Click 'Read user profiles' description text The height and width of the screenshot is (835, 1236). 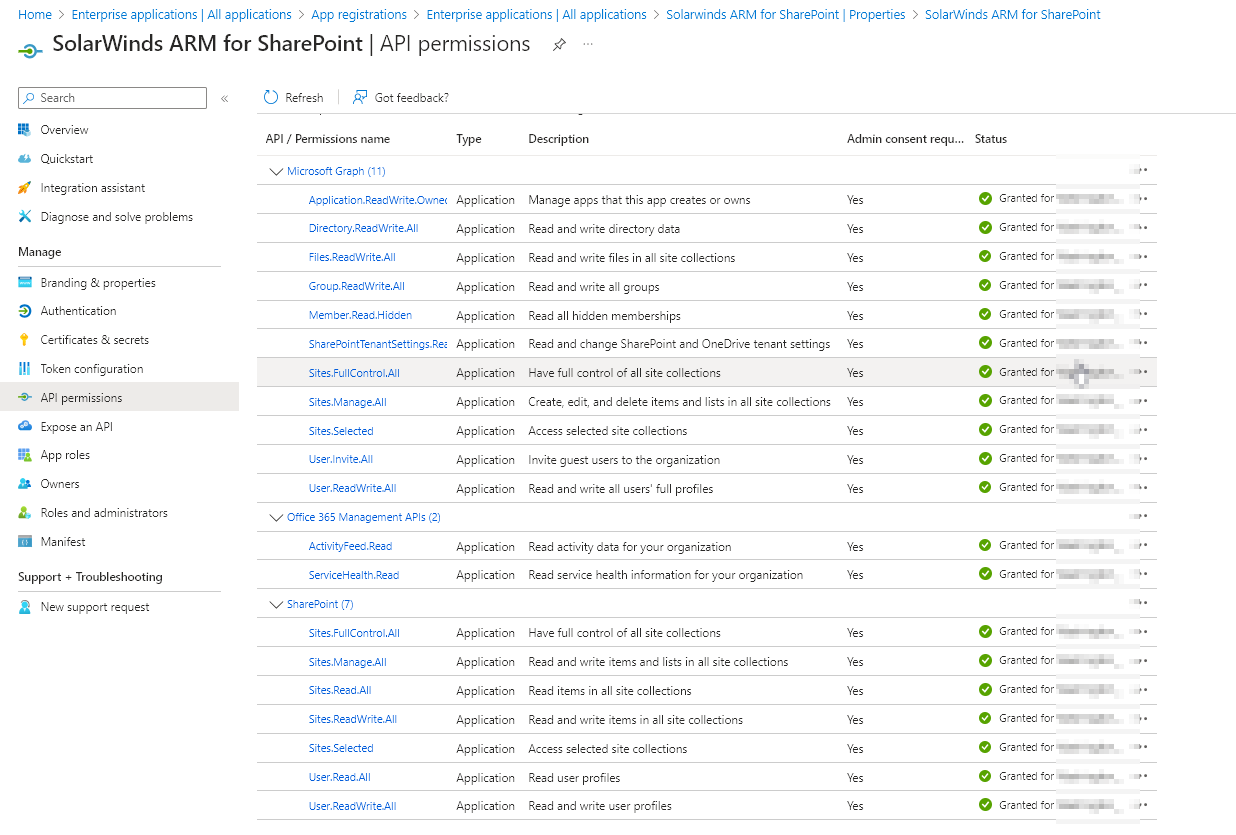tap(574, 778)
